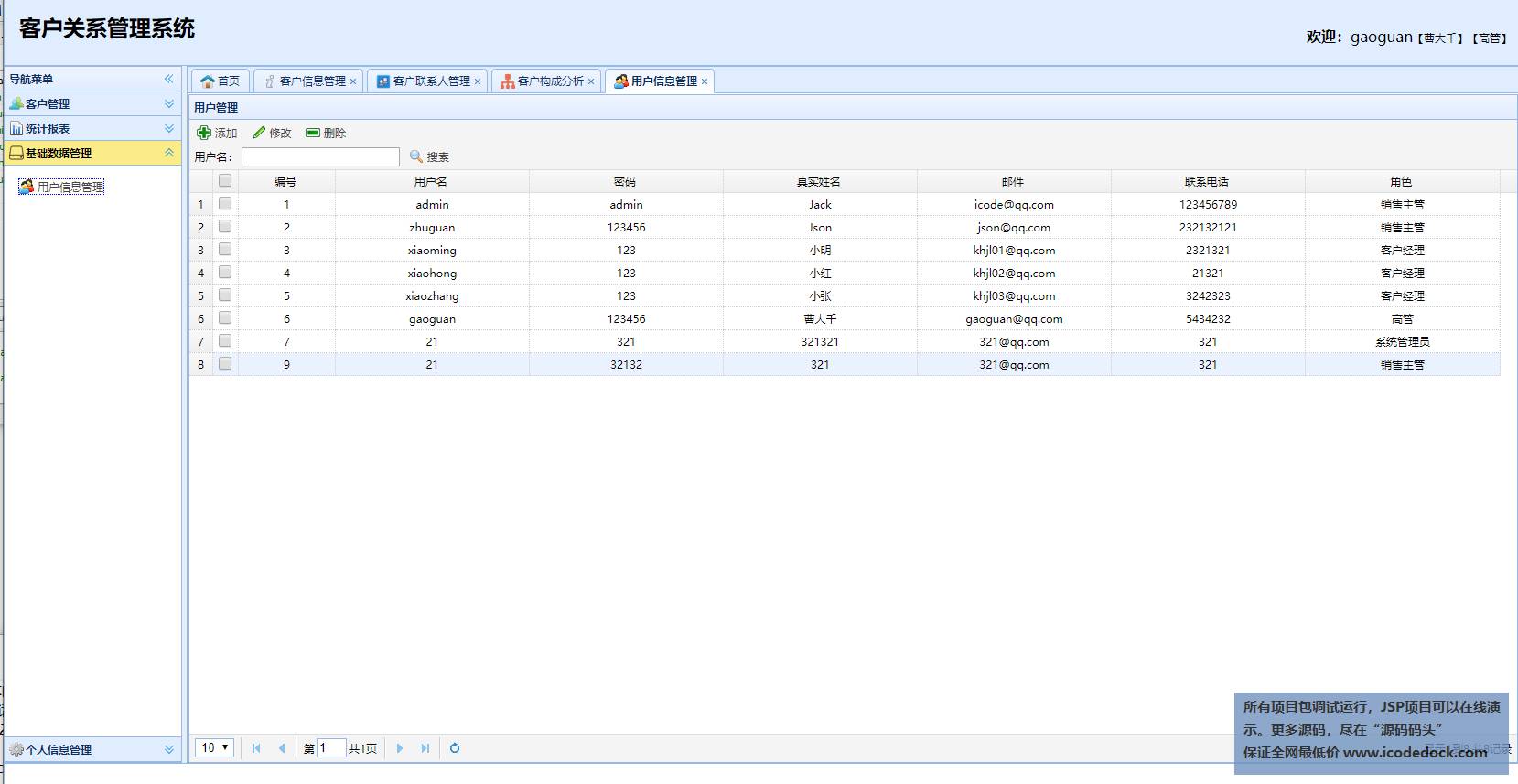Click the home icon on 首页 tab
The width and height of the screenshot is (1518, 784).
[x=208, y=81]
